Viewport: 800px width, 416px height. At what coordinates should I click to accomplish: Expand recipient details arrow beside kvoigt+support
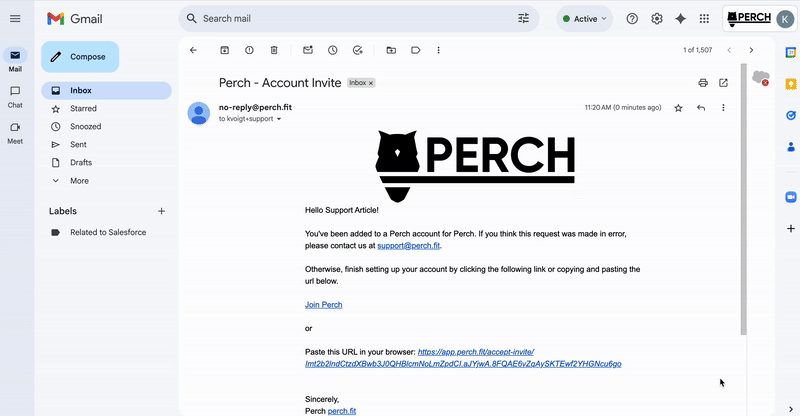[279, 119]
